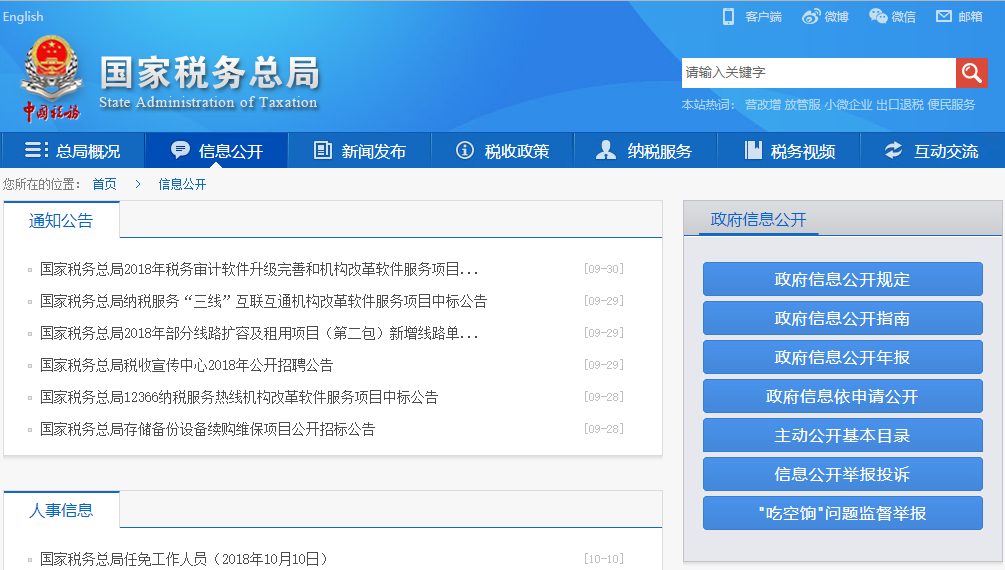The width and height of the screenshot is (1005, 570).
Task: Go to 首页 in breadcrumb
Action: 104,185
